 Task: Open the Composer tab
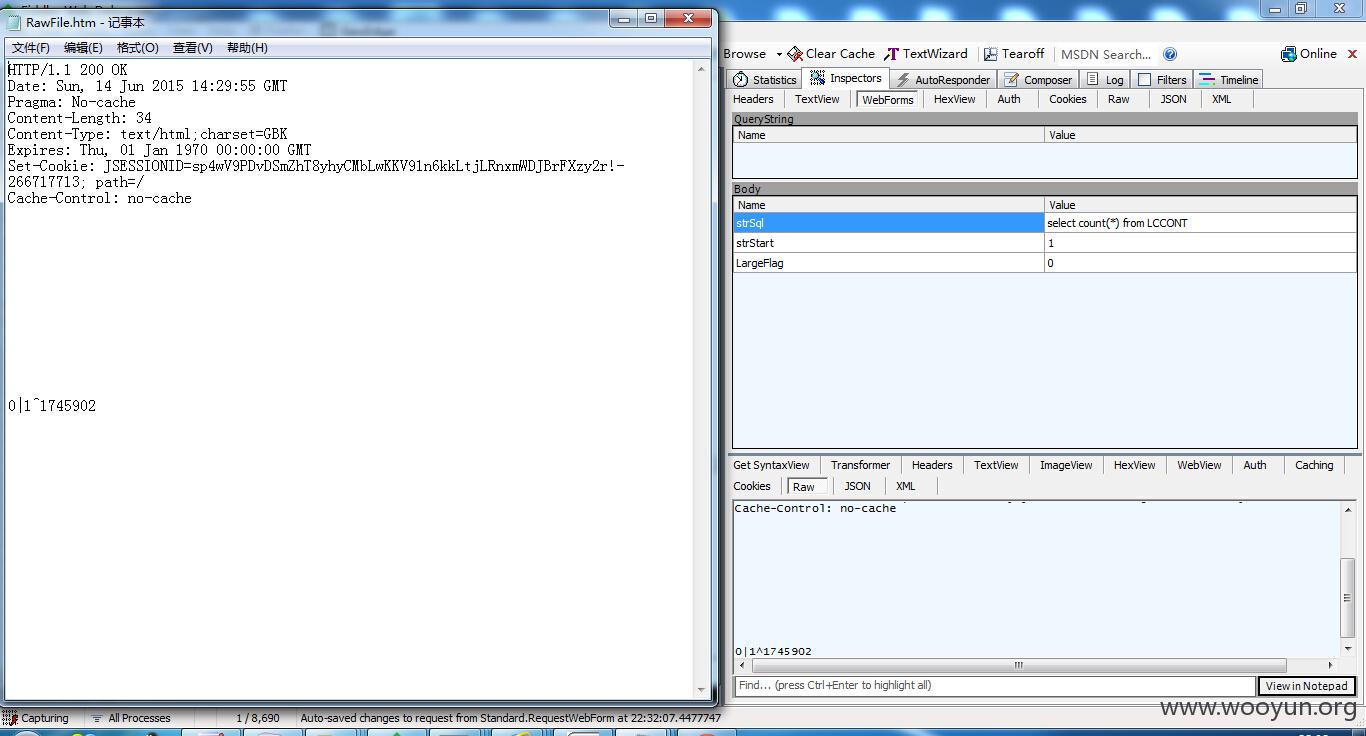point(1038,79)
